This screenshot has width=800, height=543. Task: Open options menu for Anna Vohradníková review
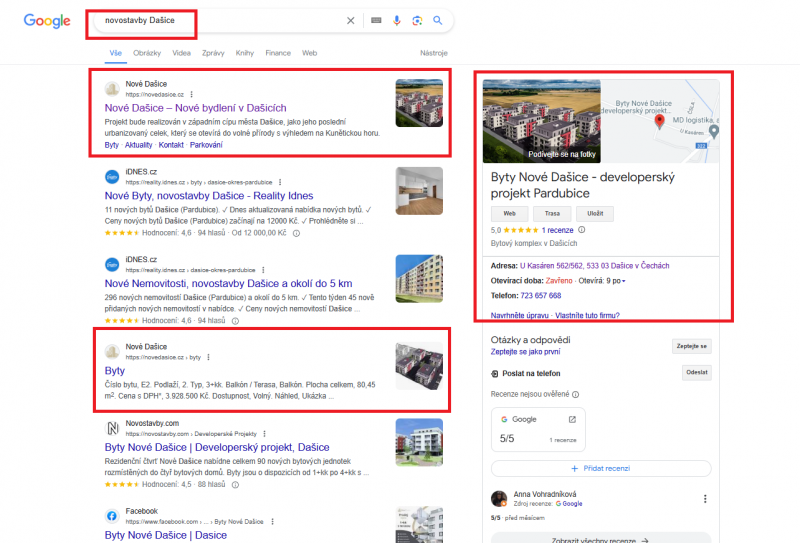coord(705,499)
